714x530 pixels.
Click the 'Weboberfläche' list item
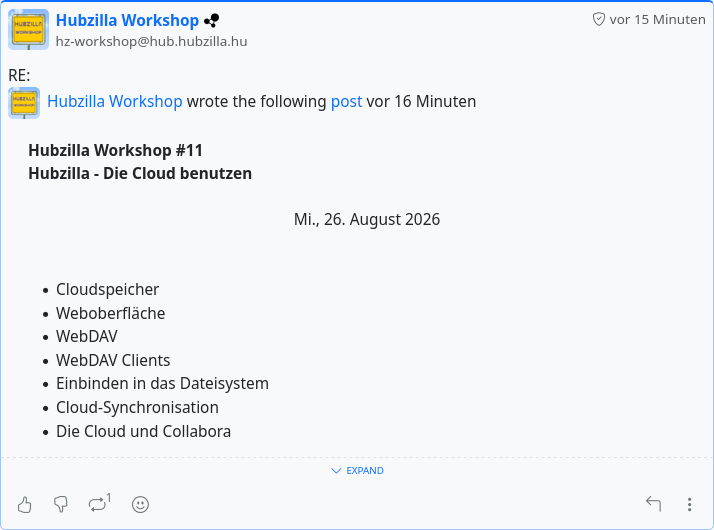111,313
